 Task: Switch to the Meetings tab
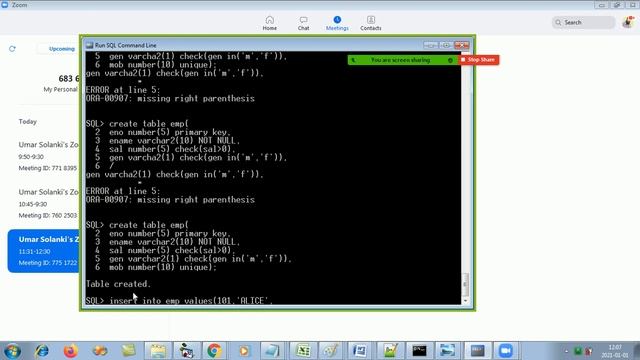337,23
